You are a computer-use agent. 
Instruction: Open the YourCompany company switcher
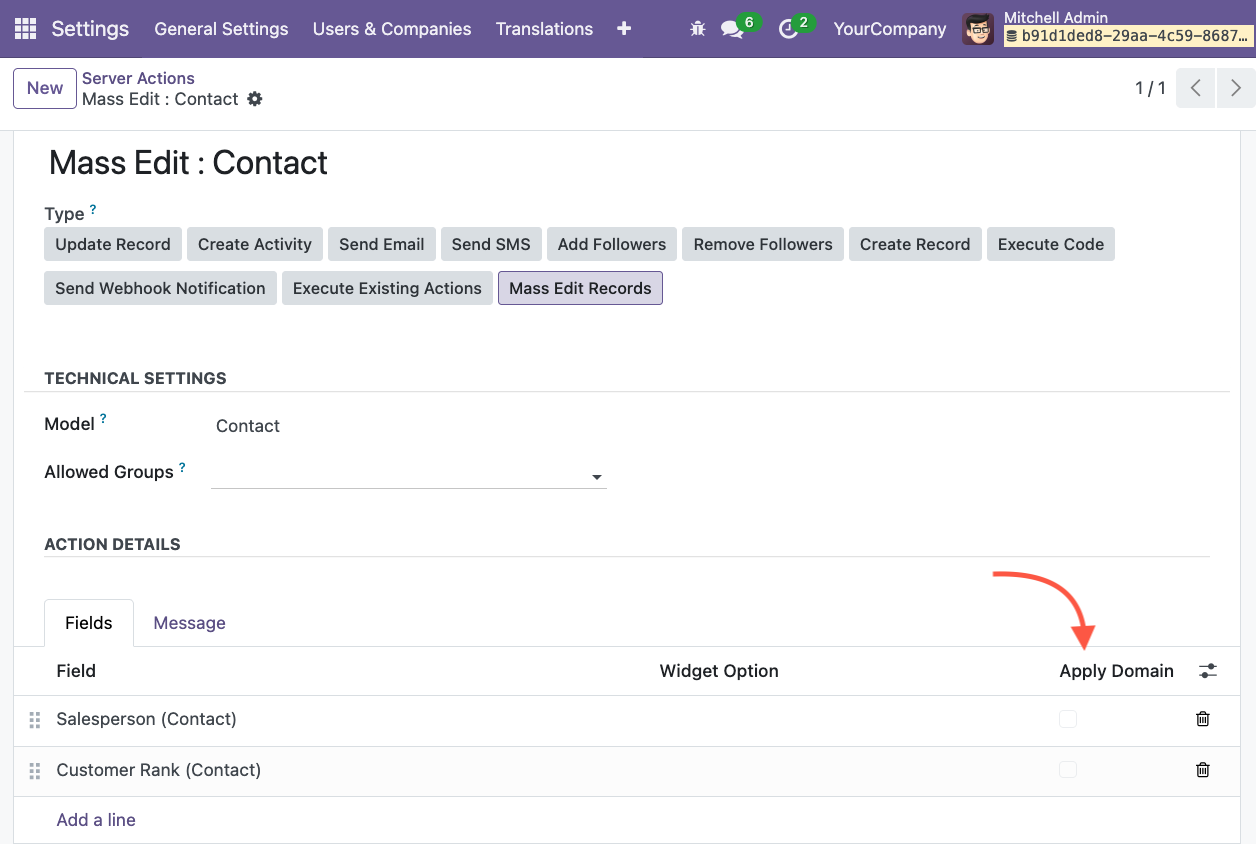(x=890, y=29)
